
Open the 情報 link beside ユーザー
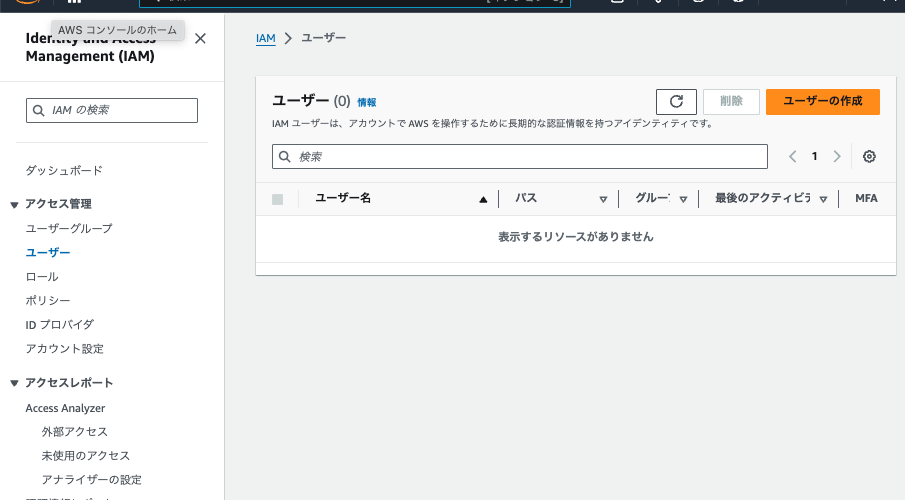click(367, 102)
